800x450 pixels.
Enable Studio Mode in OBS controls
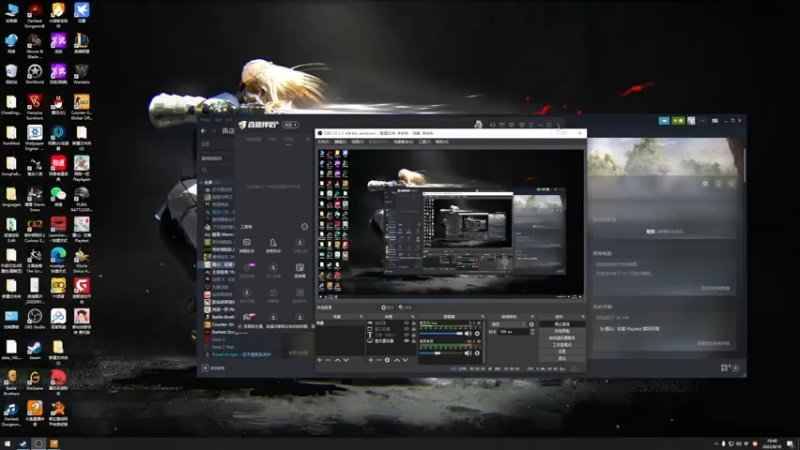(562, 345)
